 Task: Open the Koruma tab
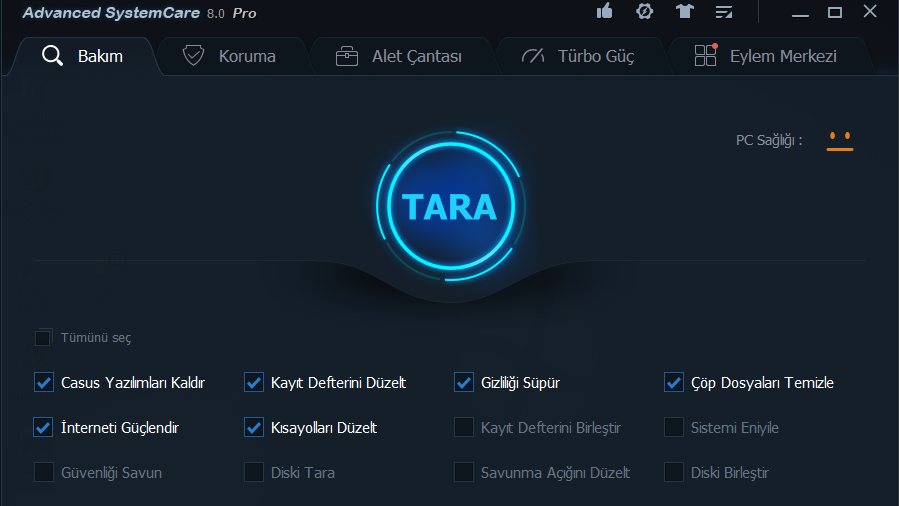coord(229,56)
